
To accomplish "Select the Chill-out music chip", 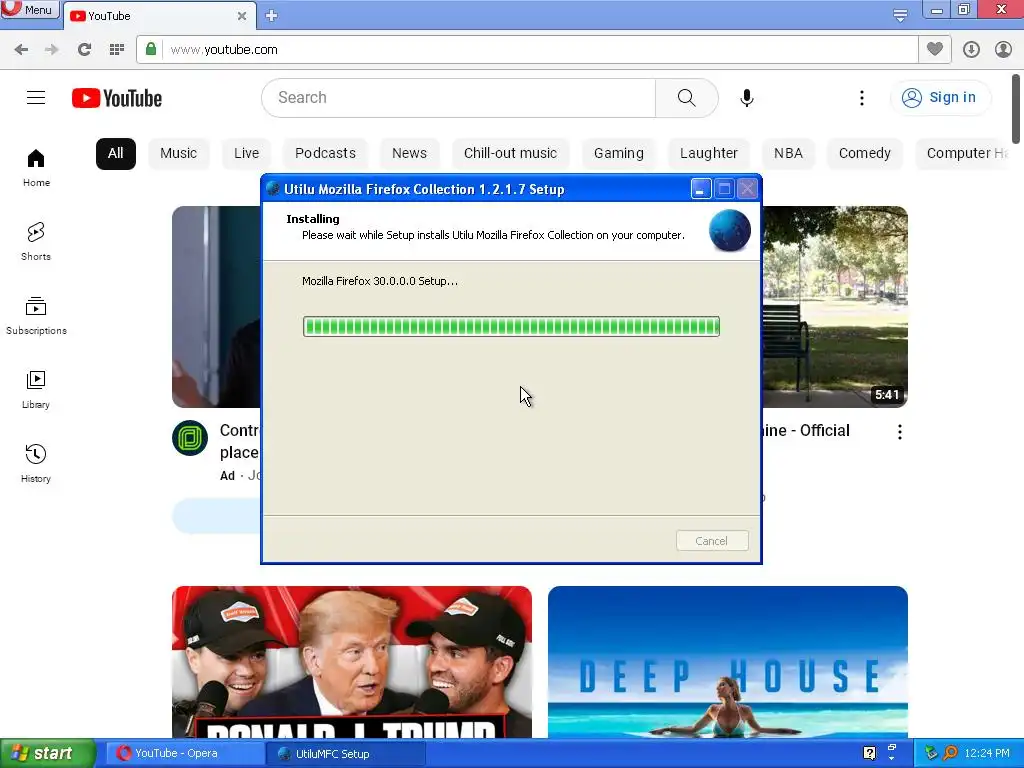I will pyautogui.click(x=510, y=153).
